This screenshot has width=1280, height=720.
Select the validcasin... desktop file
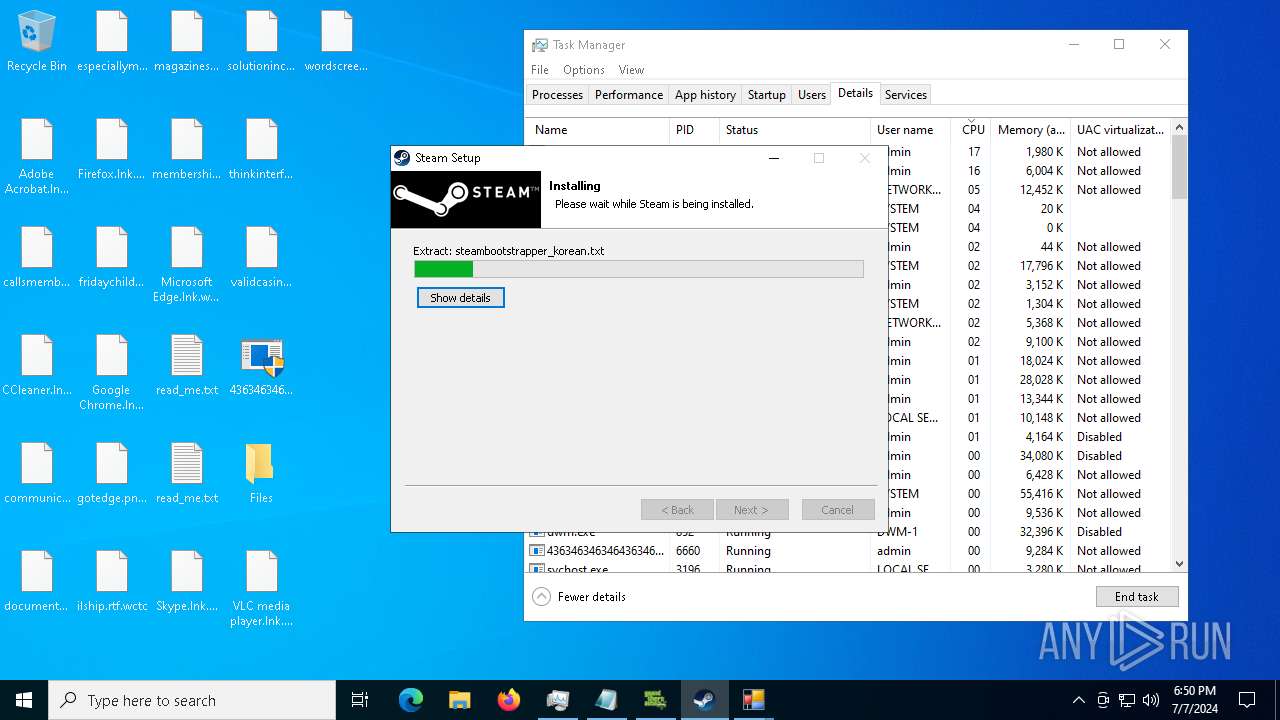(262, 258)
